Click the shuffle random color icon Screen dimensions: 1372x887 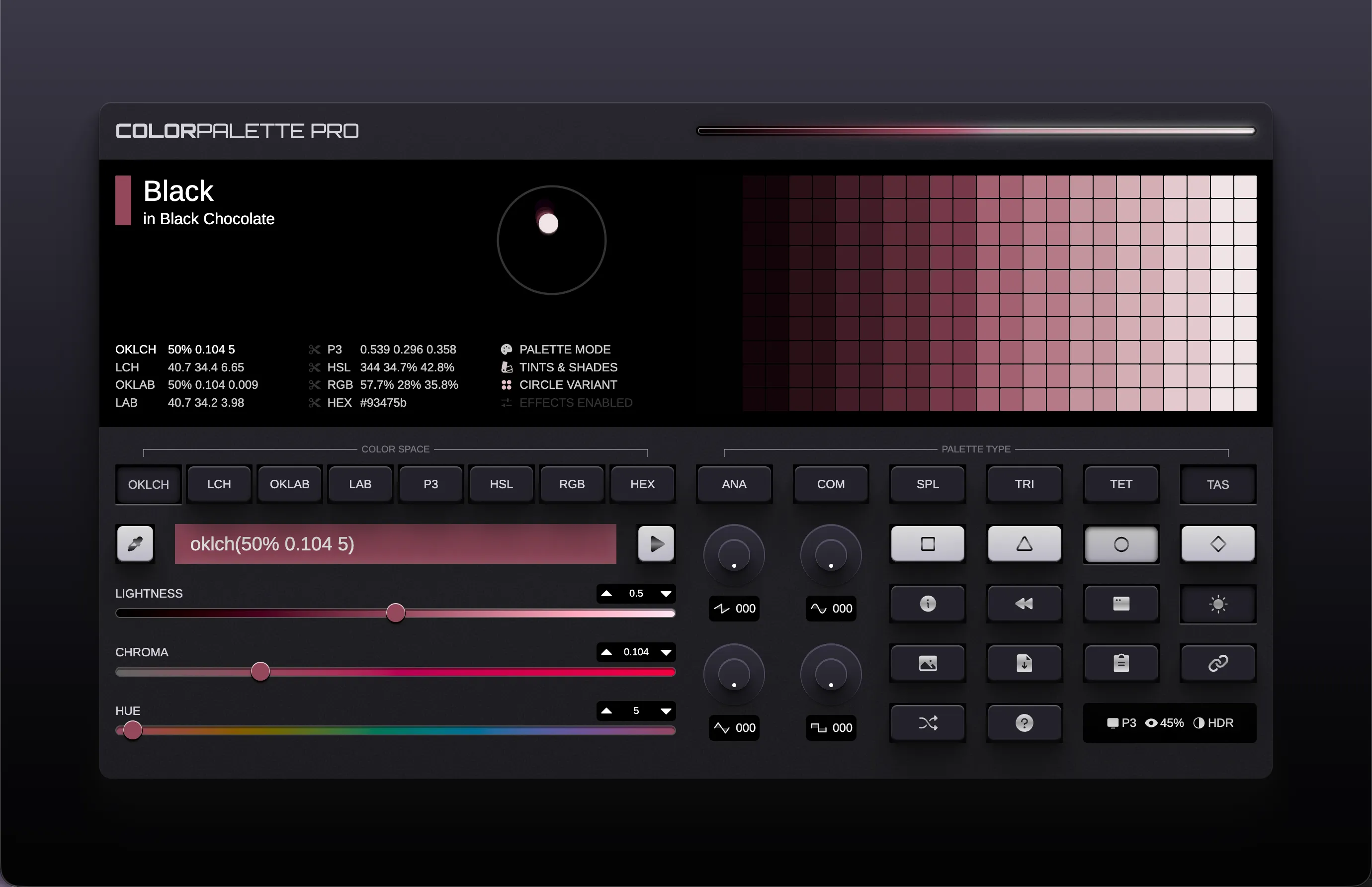pyautogui.click(x=927, y=723)
